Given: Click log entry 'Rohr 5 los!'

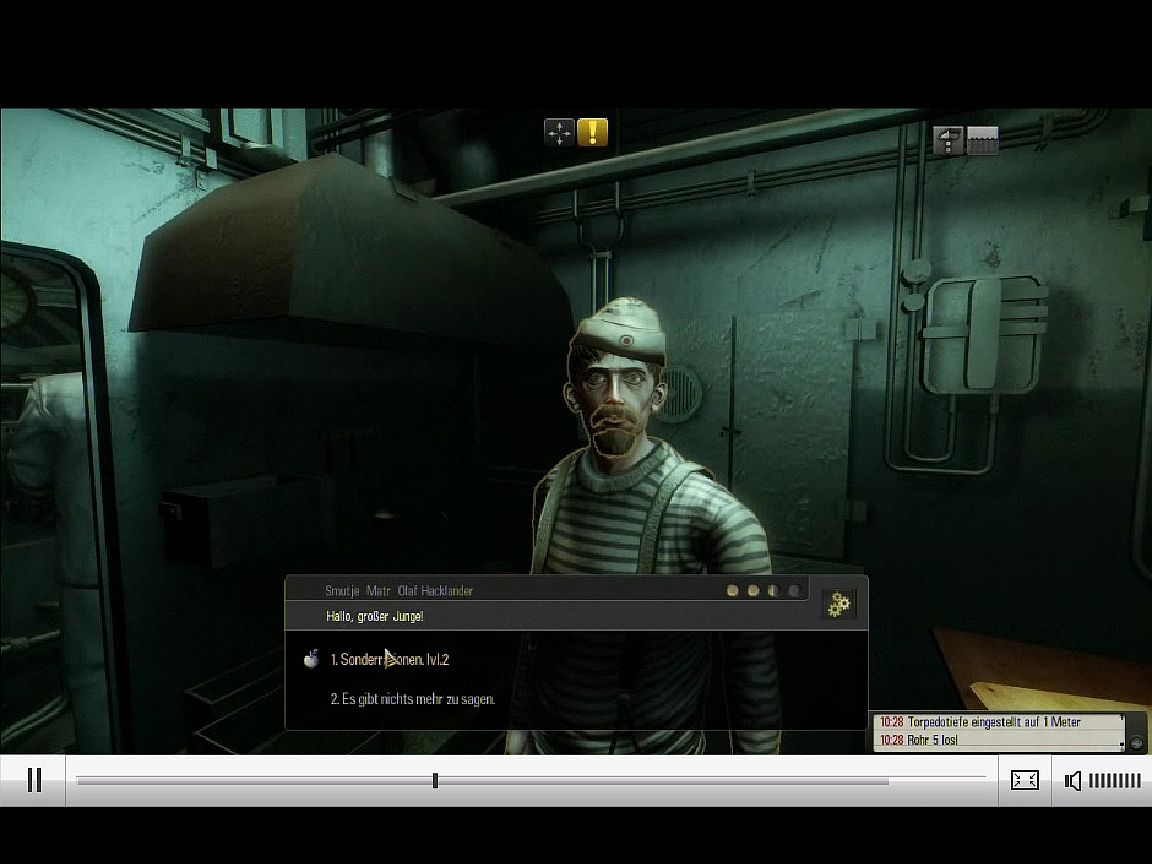Looking at the screenshot, I should point(932,741).
